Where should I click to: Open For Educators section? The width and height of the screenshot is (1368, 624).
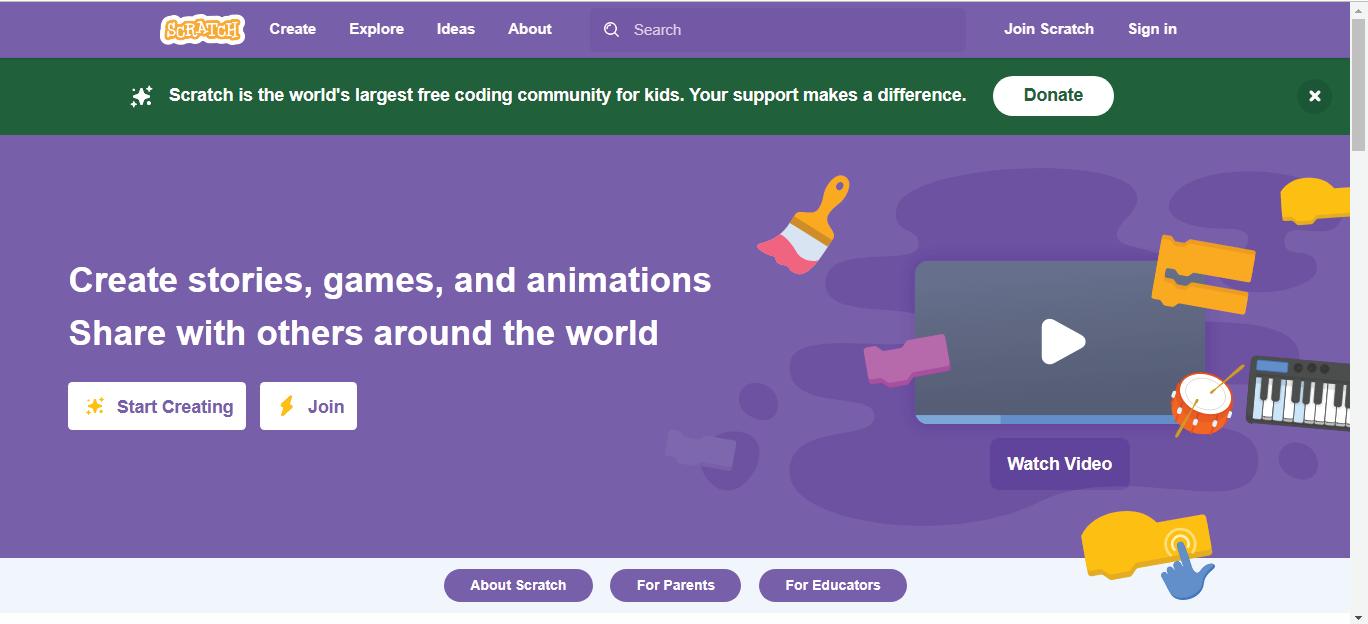click(833, 585)
